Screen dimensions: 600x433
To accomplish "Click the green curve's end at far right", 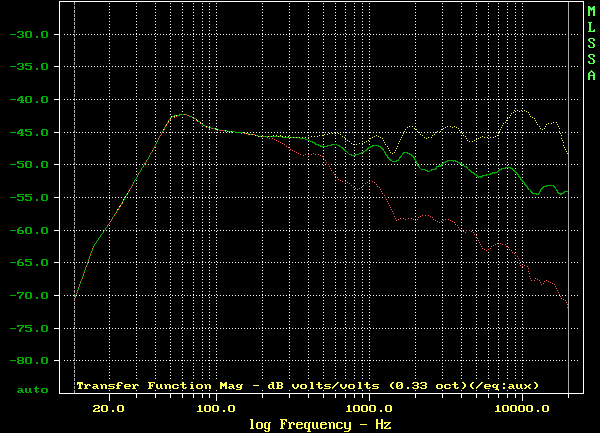I will 567,191.
